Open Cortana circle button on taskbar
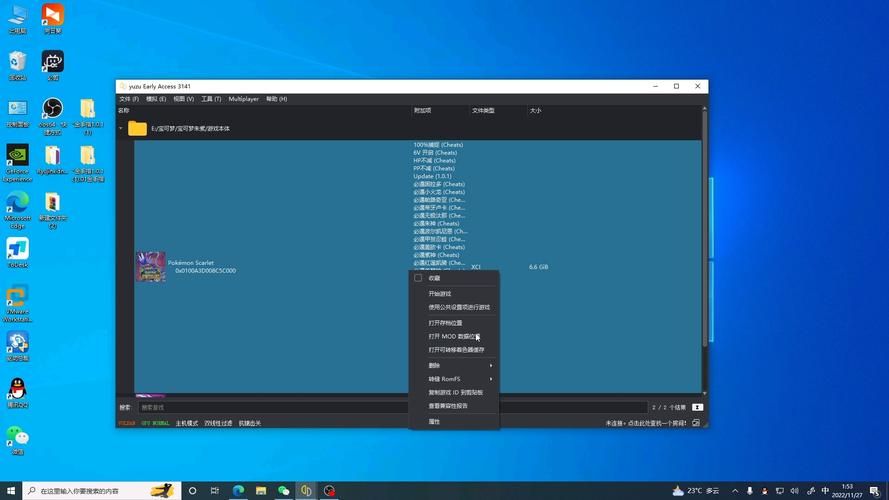This screenshot has height=500, width=889. pyautogui.click(x=192, y=491)
